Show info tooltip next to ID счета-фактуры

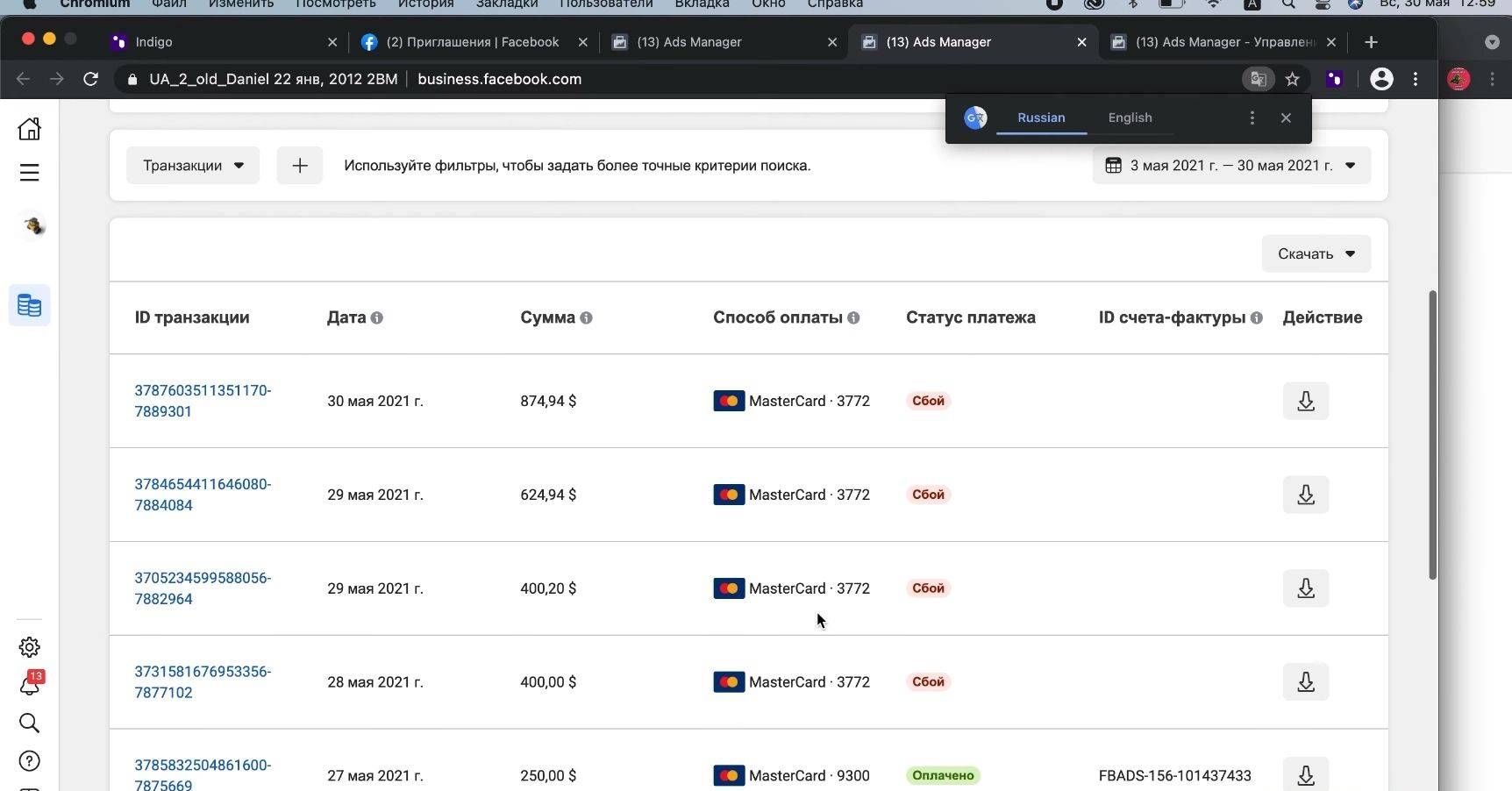[x=1257, y=318]
